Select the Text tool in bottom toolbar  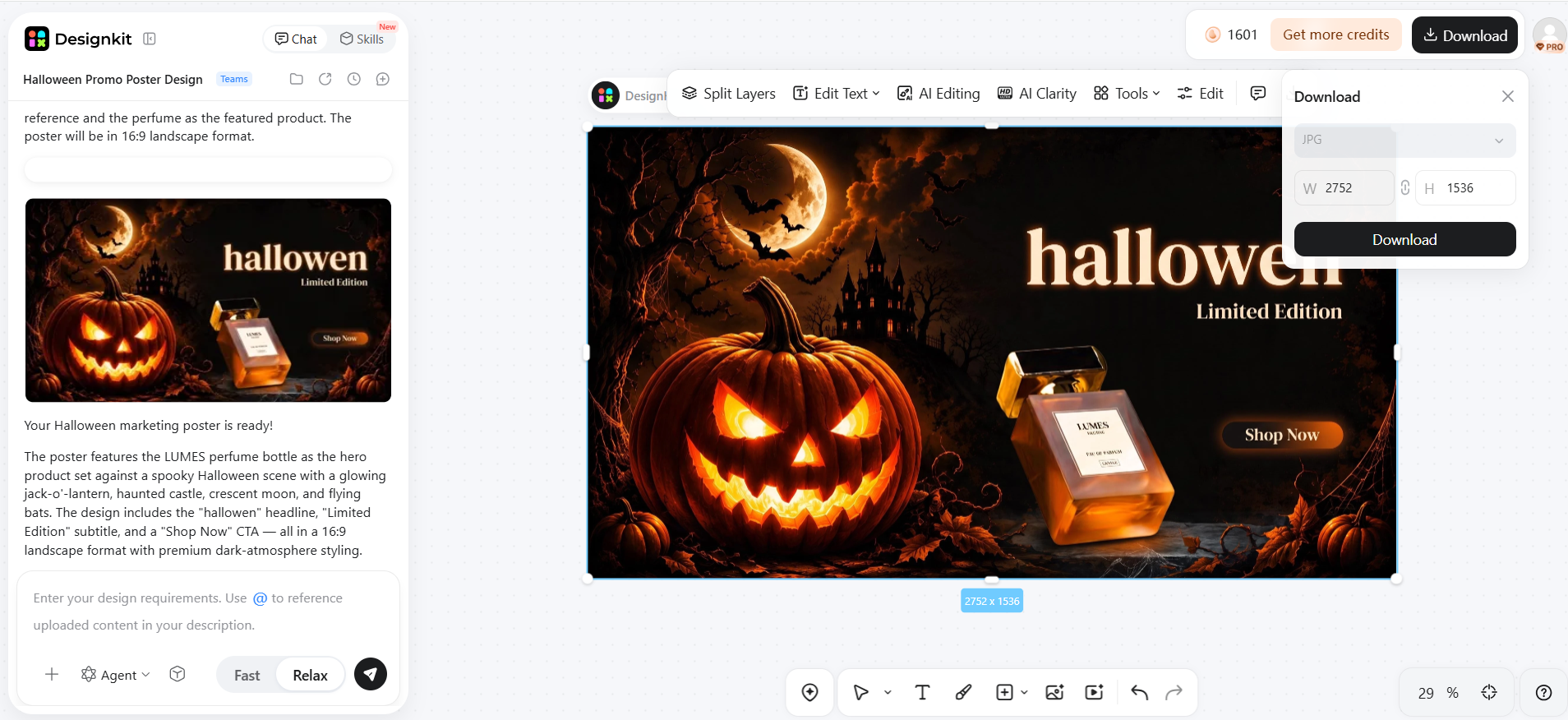pyautogui.click(x=922, y=692)
